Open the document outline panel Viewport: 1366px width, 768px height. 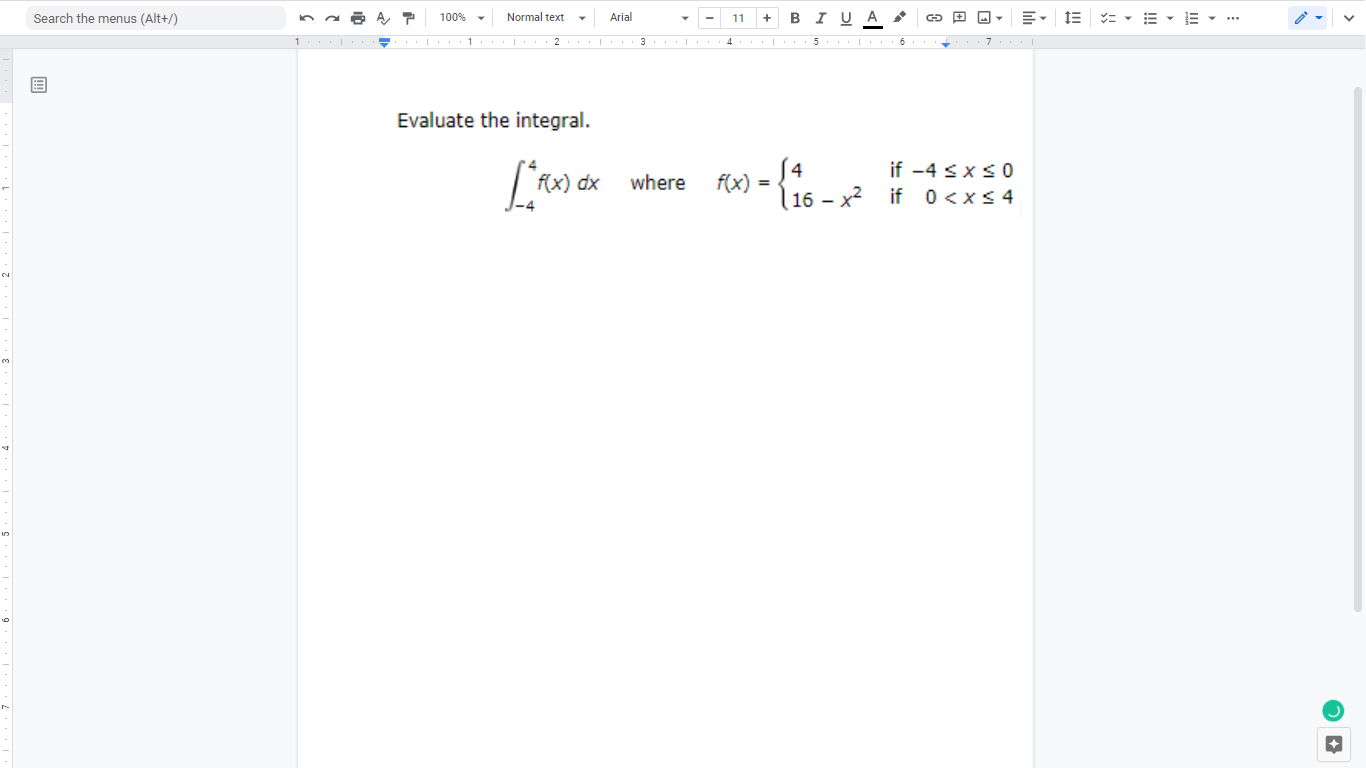pyautogui.click(x=38, y=84)
